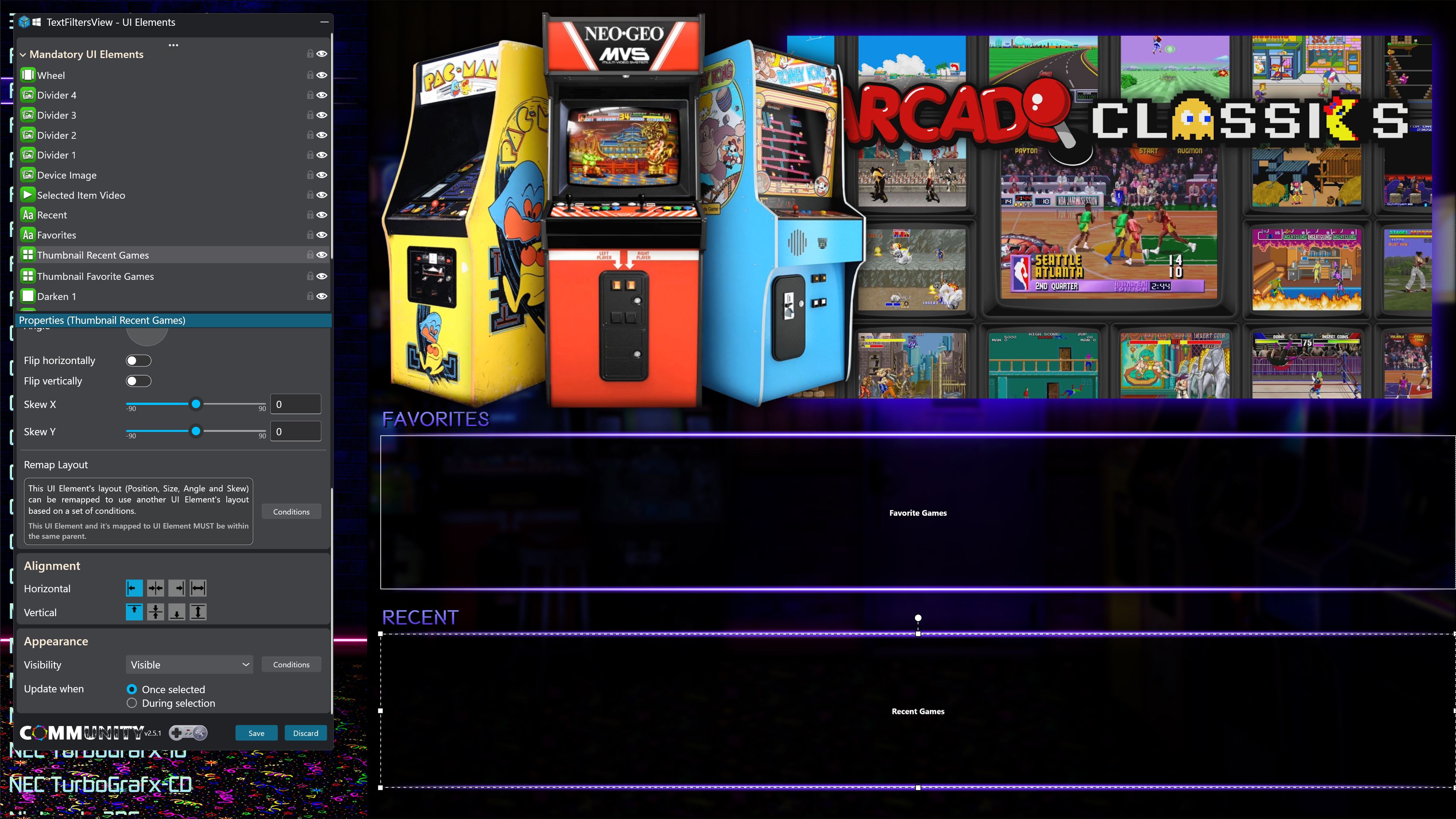Viewport: 1456px width, 819px height.
Task: Open the three-dots menu above element list
Action: coord(174,45)
